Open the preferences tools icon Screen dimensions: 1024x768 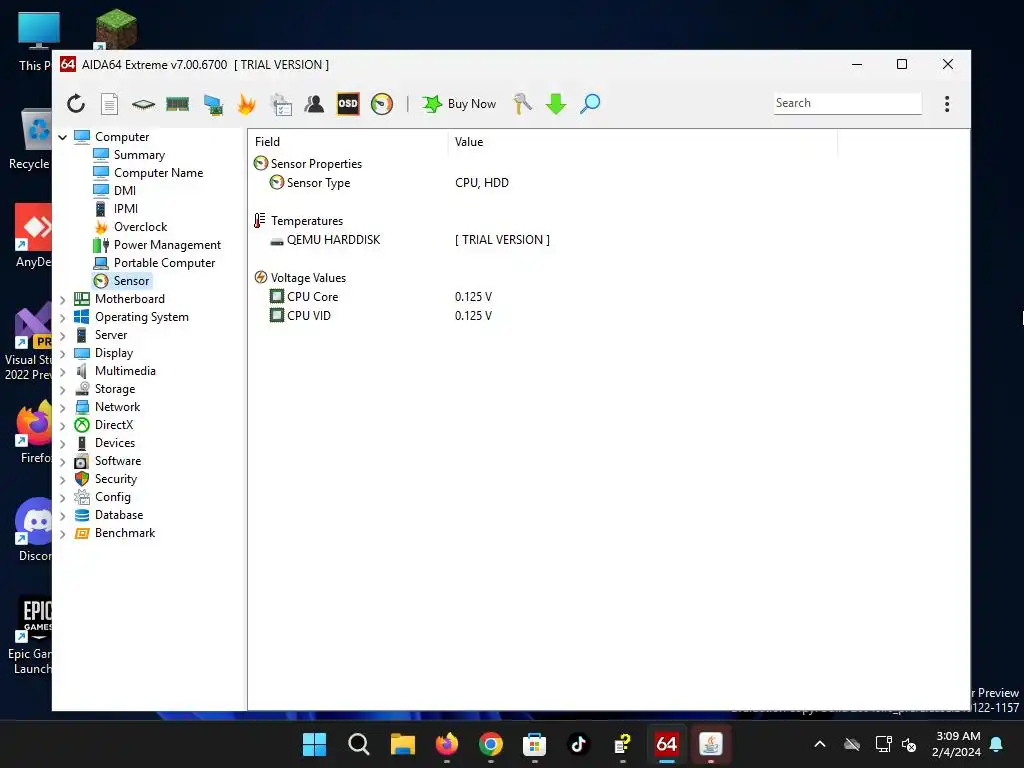(522, 104)
